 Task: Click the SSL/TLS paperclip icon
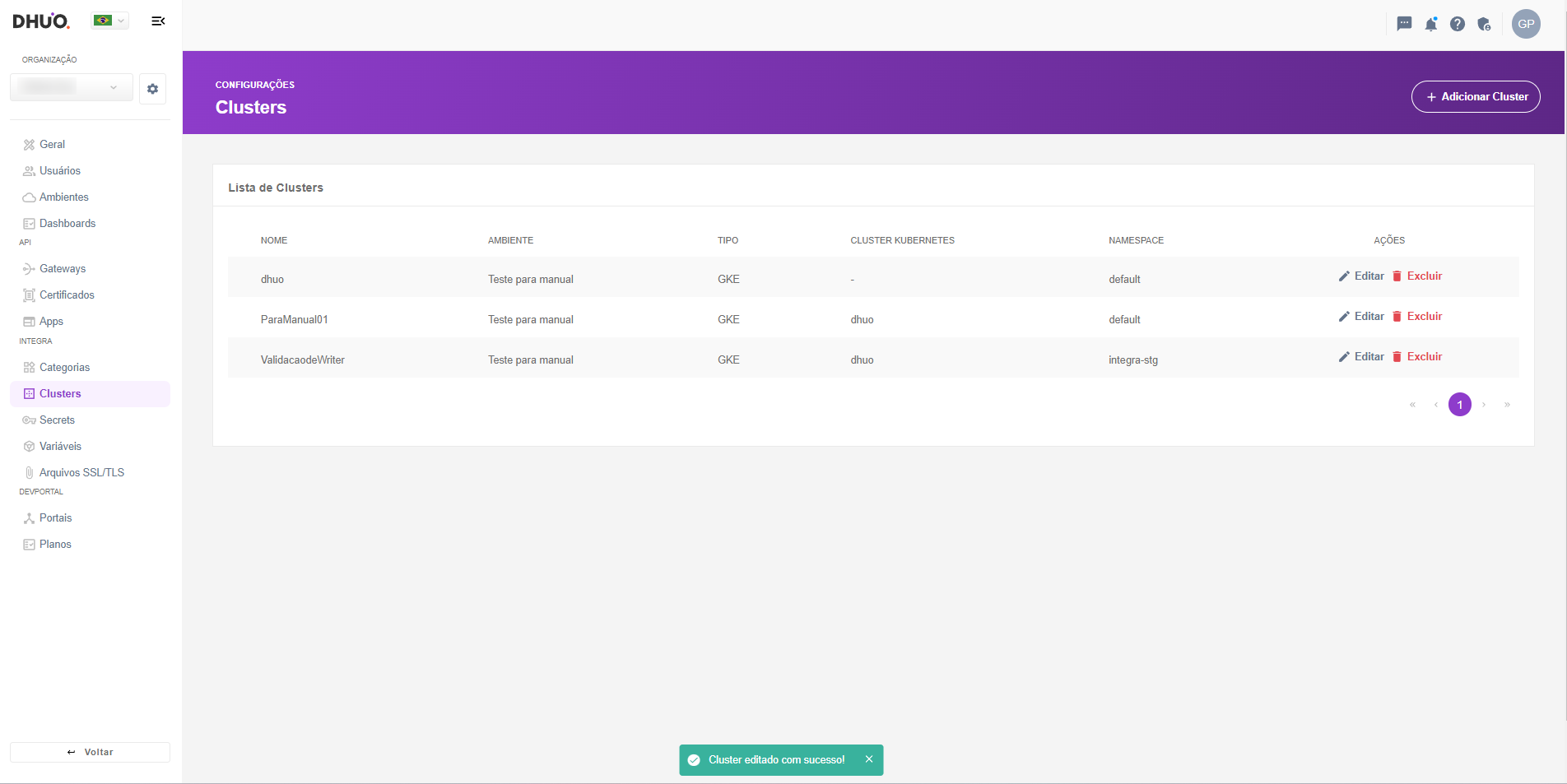30,473
